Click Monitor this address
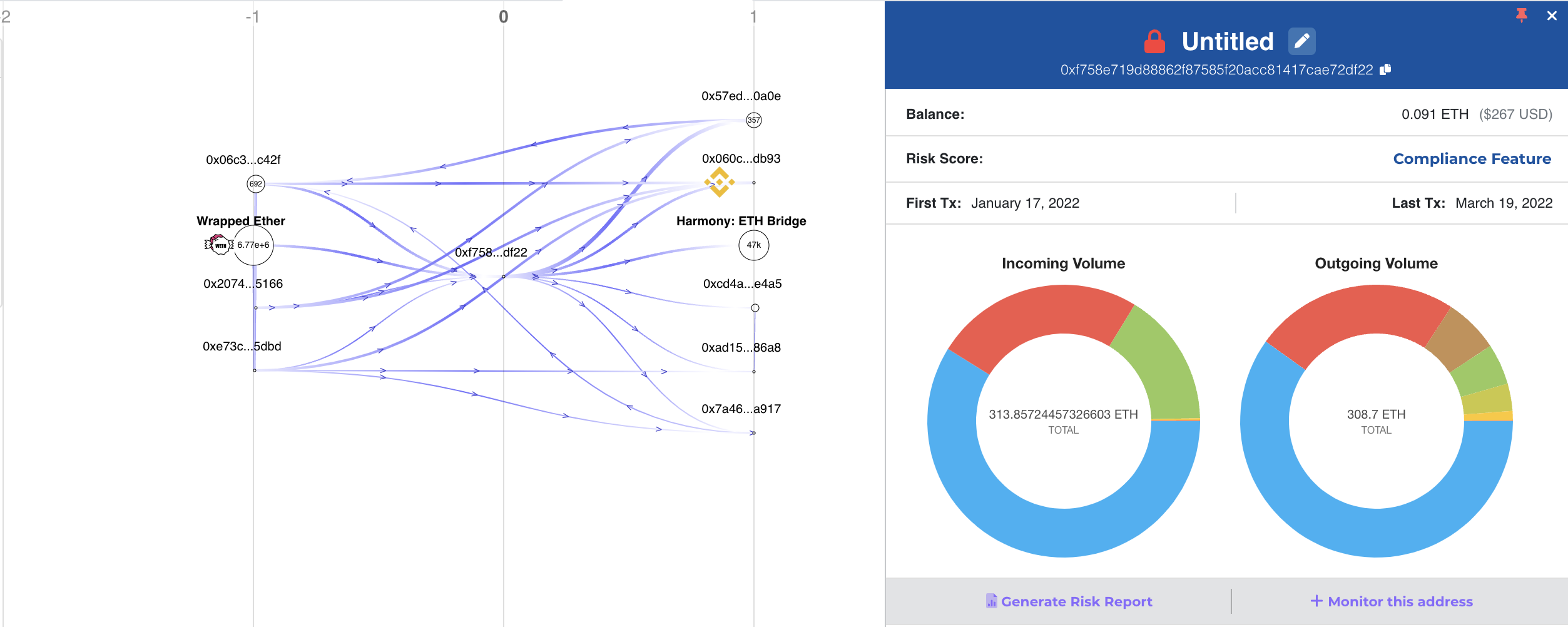 tap(1392, 601)
